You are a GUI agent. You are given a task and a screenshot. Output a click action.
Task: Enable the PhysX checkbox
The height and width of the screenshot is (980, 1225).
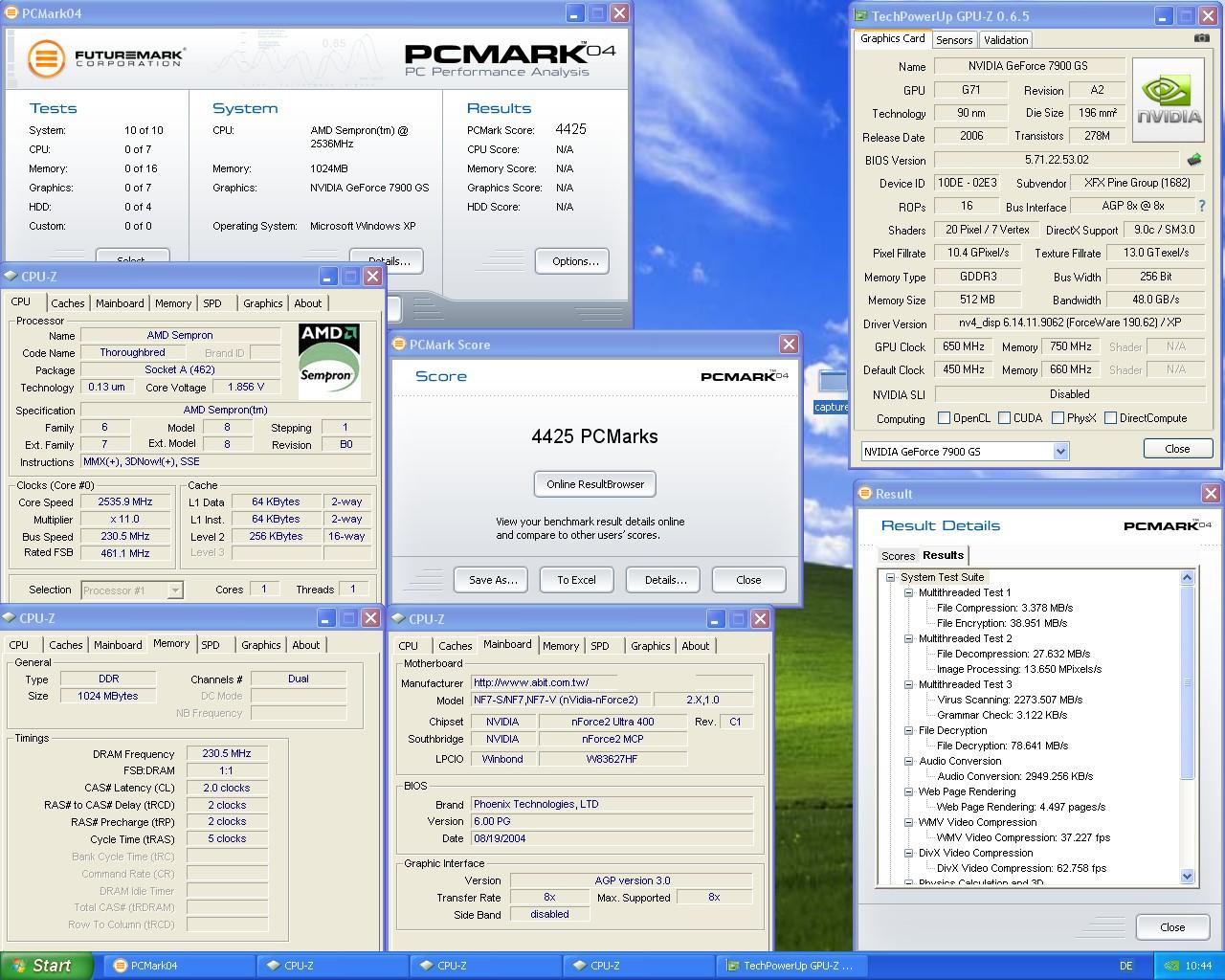[1058, 417]
